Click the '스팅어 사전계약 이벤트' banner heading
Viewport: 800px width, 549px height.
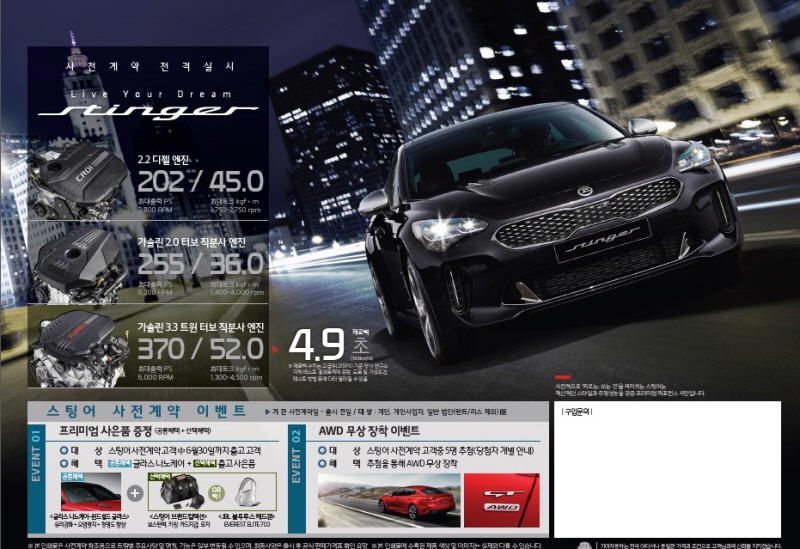pyautogui.click(x=146, y=411)
